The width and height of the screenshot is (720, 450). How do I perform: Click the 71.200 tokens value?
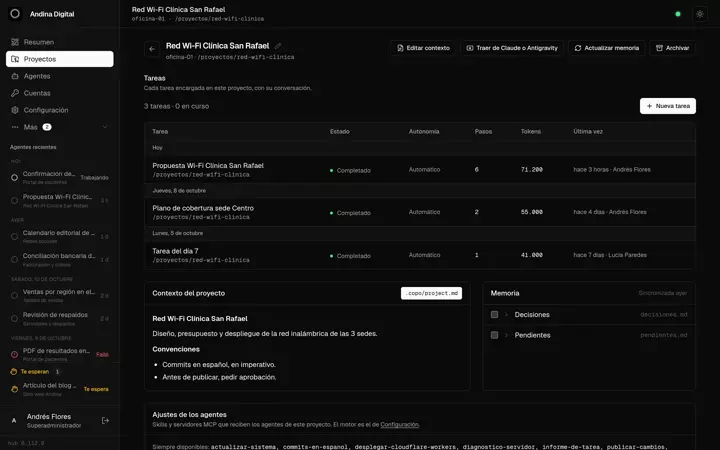click(532, 169)
